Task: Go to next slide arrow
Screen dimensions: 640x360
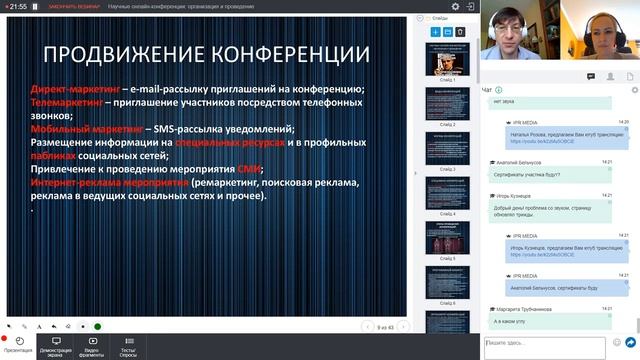Action: point(403,327)
